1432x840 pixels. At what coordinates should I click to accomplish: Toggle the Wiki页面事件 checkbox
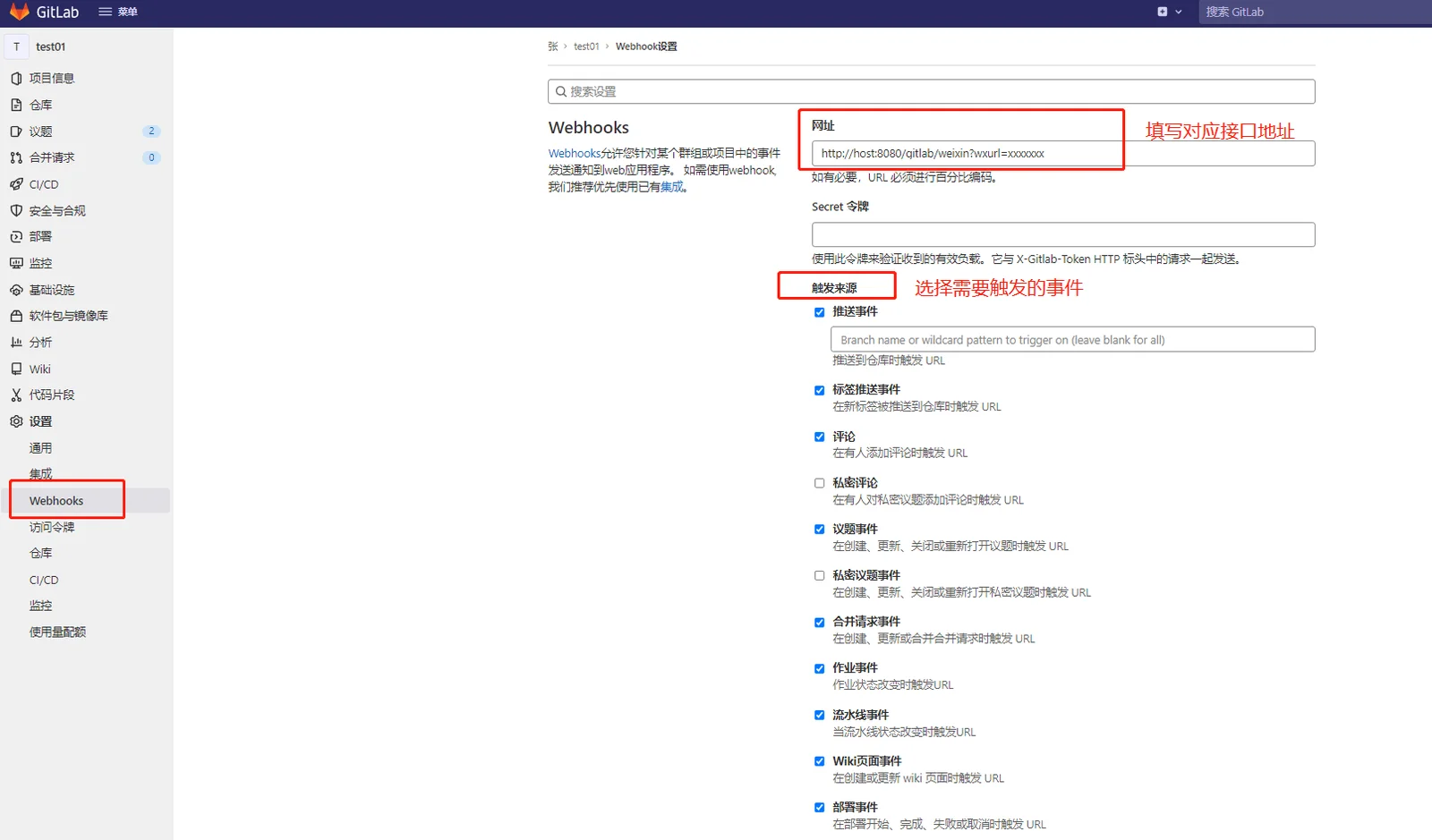coord(819,761)
